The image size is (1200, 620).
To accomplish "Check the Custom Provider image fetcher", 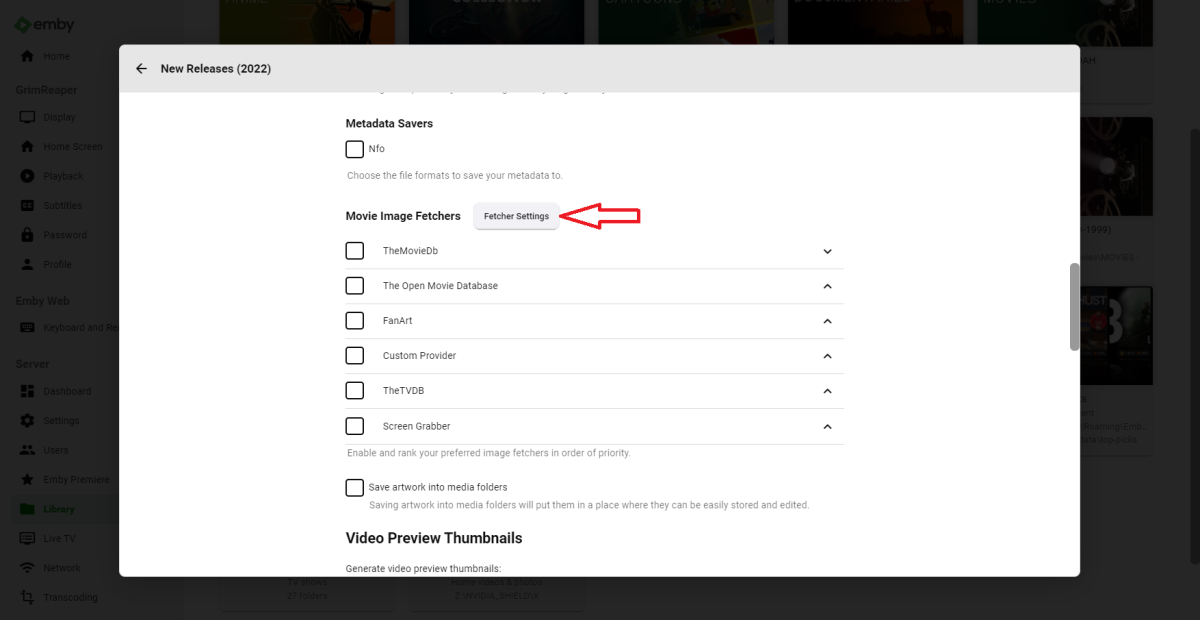I will [354, 356].
